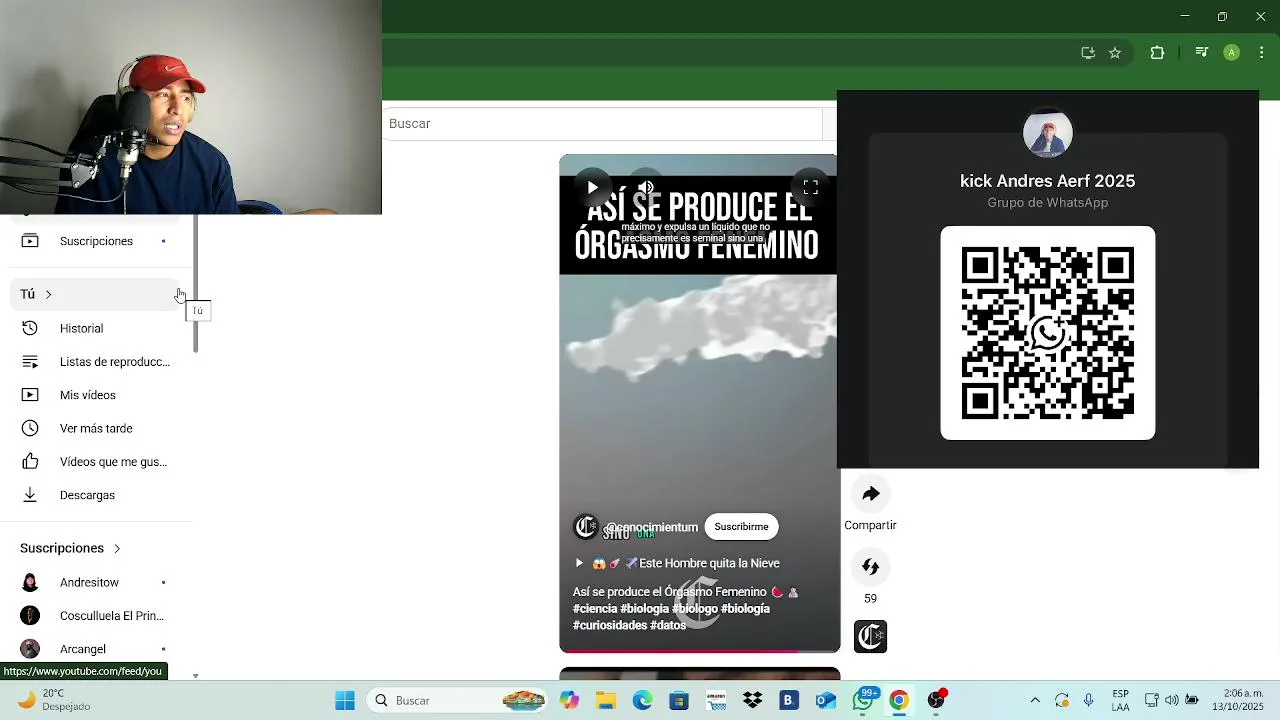Bookmark this page with star icon

pos(1115,53)
